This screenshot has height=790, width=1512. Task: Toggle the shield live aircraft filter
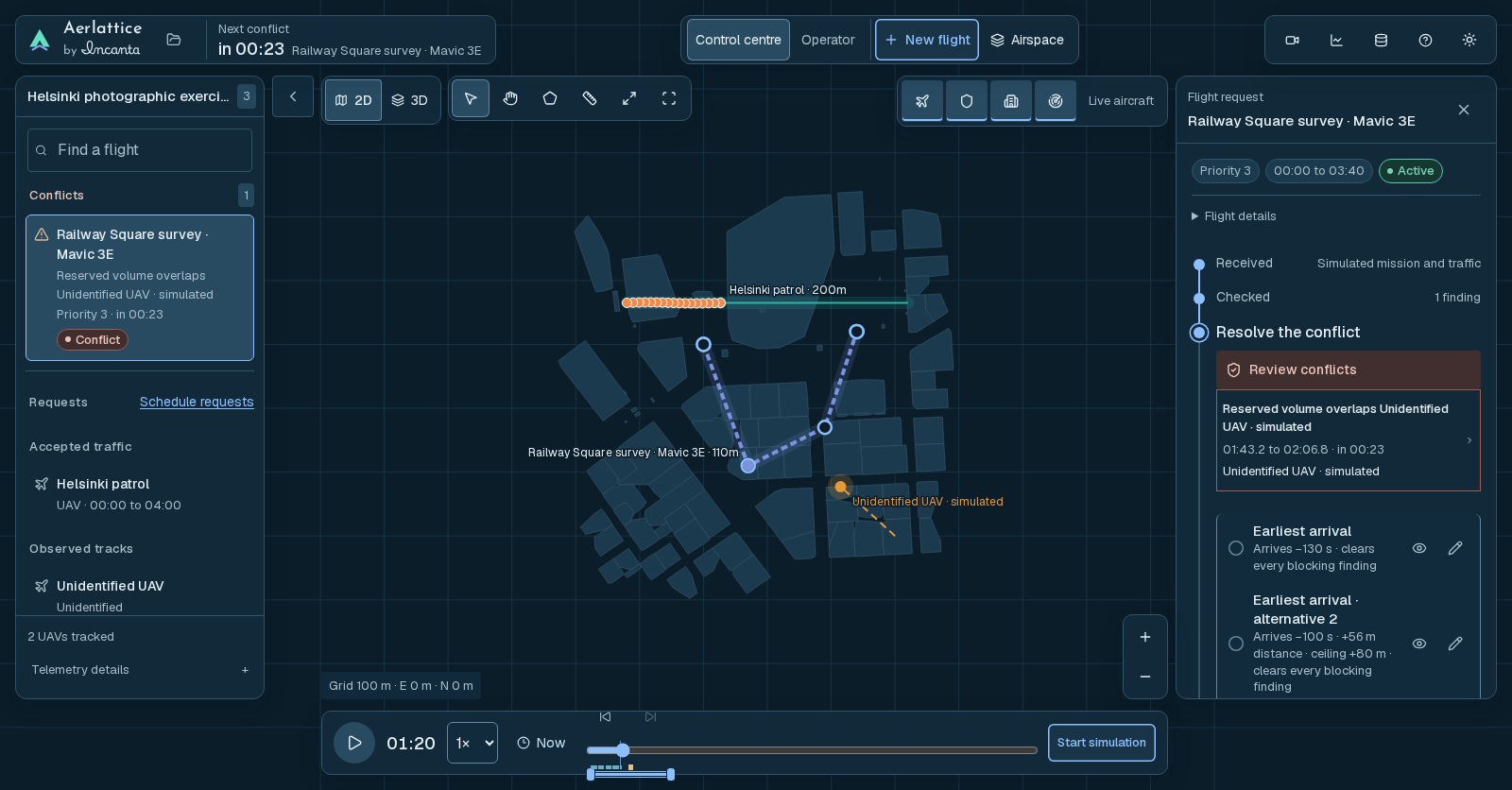967,100
